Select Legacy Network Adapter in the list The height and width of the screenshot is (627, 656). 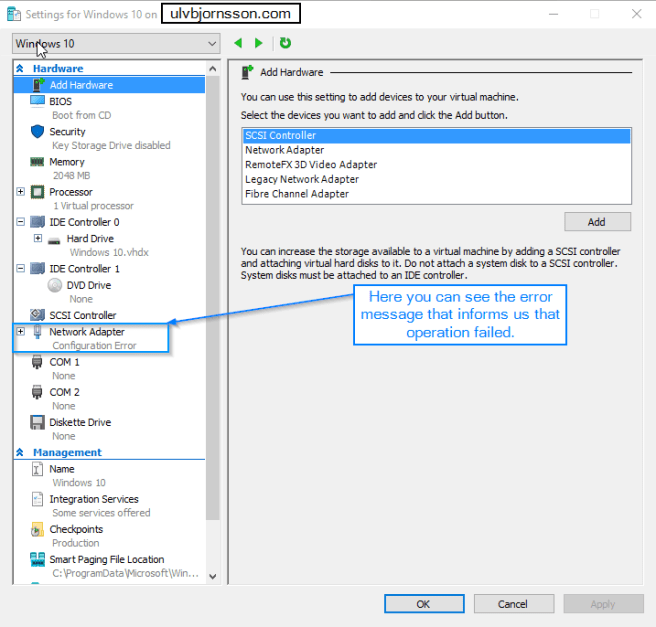[x=436, y=179]
